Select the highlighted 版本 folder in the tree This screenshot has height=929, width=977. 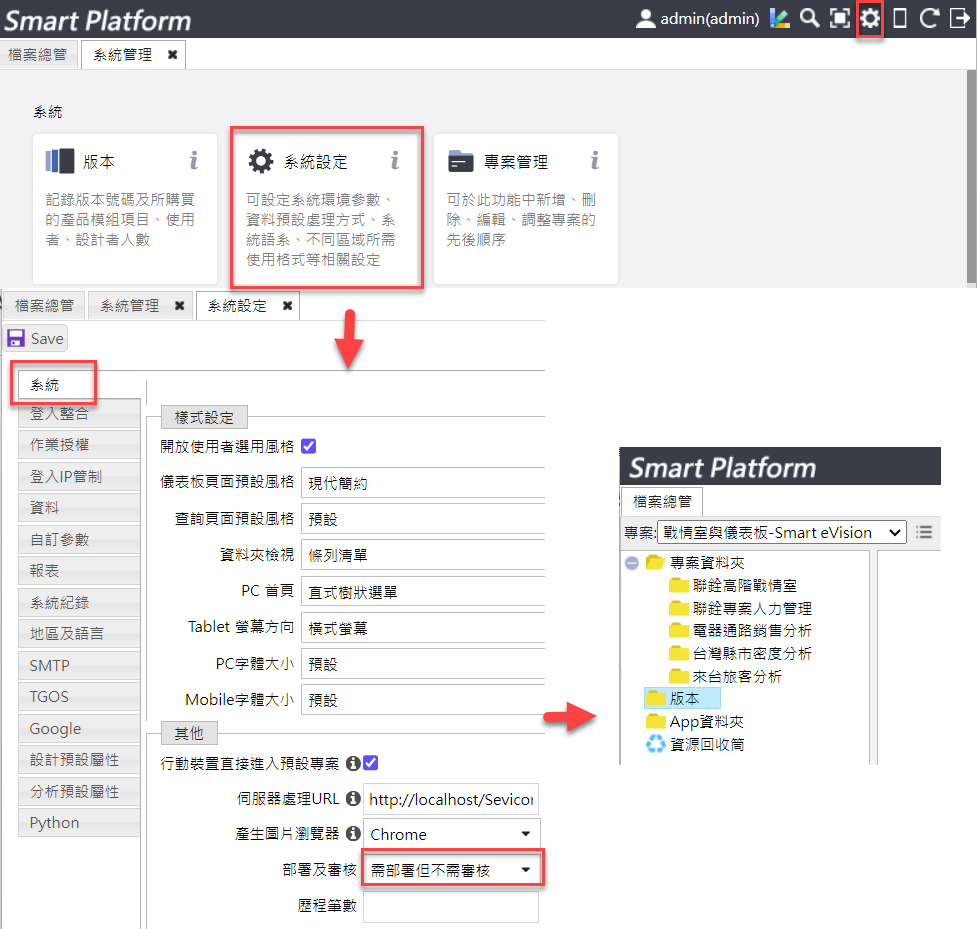point(682,698)
